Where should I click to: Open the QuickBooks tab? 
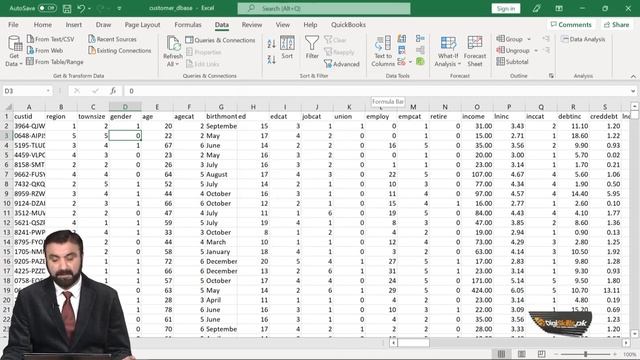tap(348, 24)
